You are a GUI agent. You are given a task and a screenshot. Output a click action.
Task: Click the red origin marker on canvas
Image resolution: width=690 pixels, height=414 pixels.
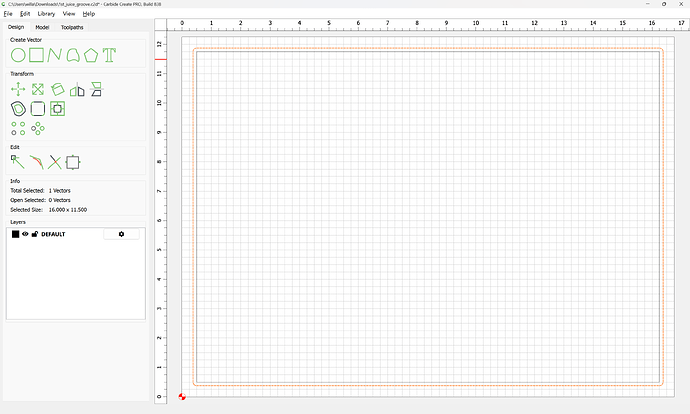pyautogui.click(x=181, y=397)
